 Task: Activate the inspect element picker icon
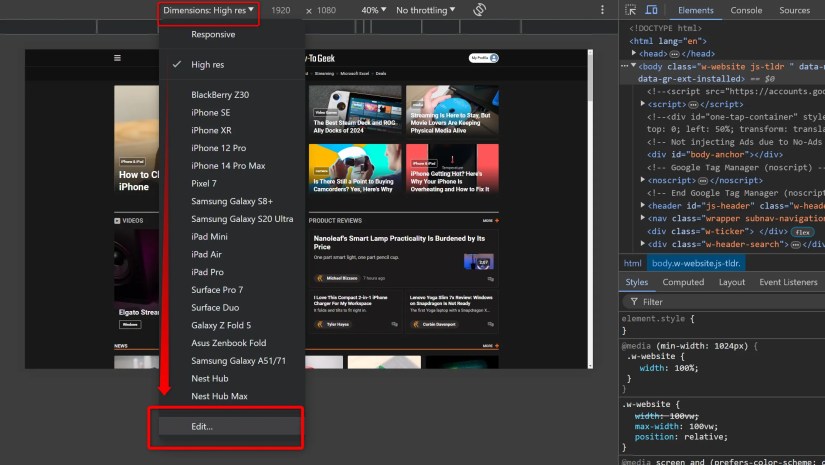pos(630,10)
